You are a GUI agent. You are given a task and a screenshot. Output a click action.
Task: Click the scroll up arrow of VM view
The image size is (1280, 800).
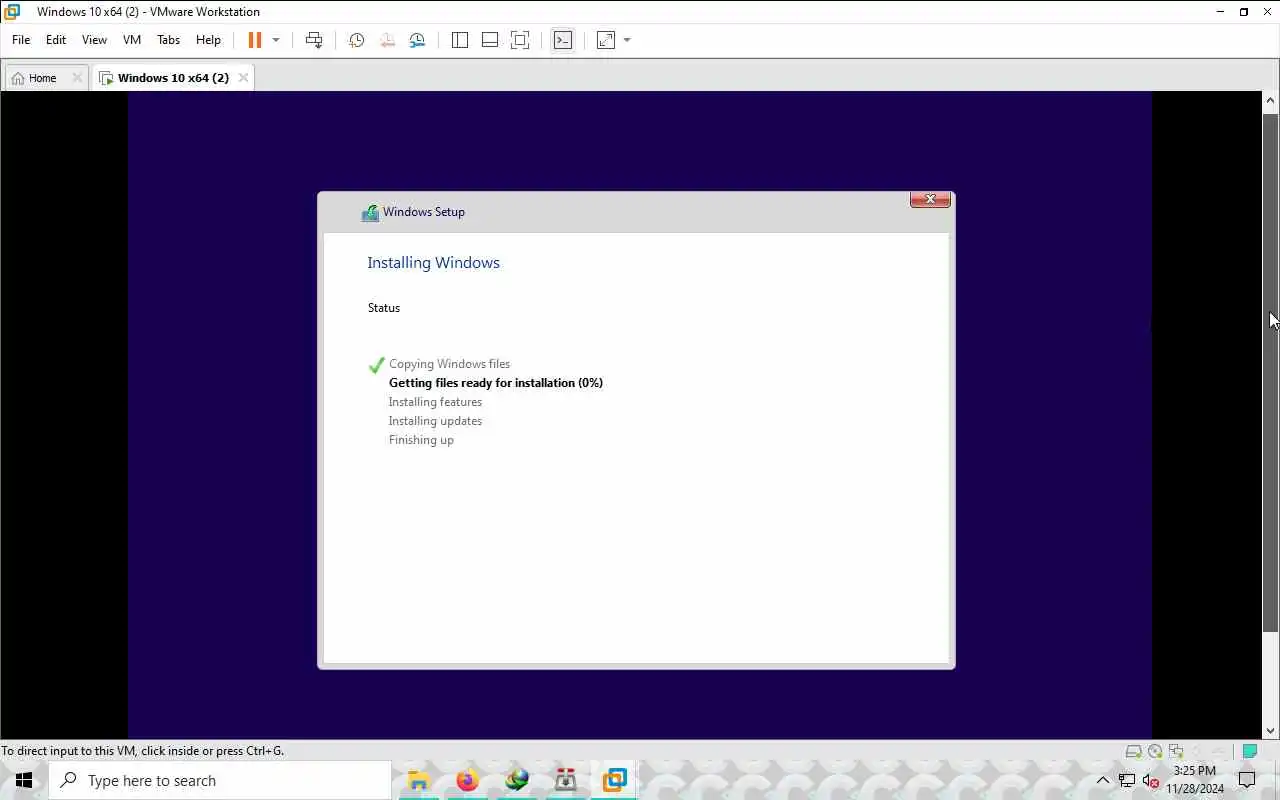(x=1270, y=100)
